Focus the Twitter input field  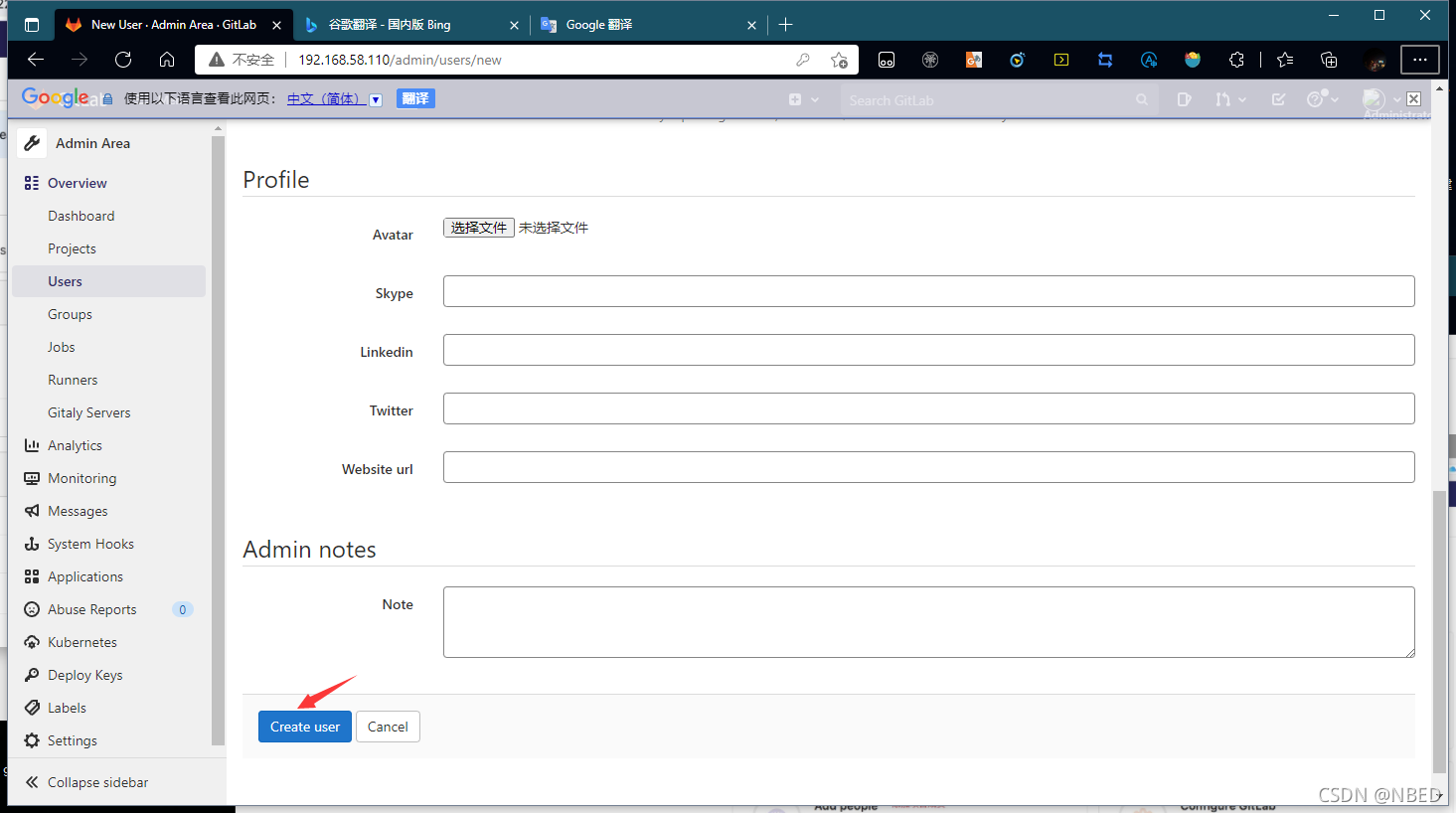coord(928,408)
